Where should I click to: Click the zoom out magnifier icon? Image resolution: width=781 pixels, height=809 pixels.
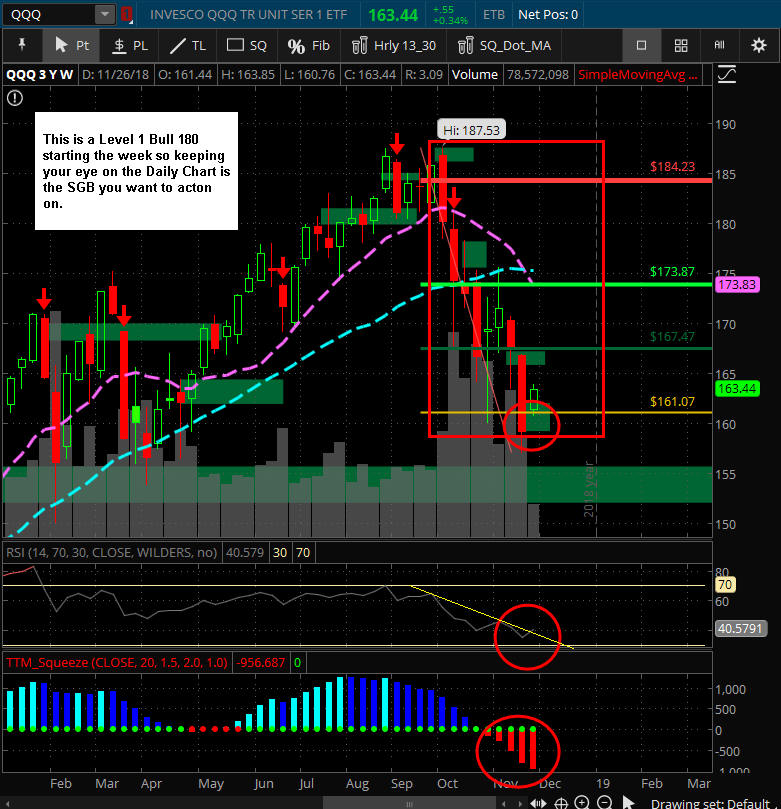[605, 803]
